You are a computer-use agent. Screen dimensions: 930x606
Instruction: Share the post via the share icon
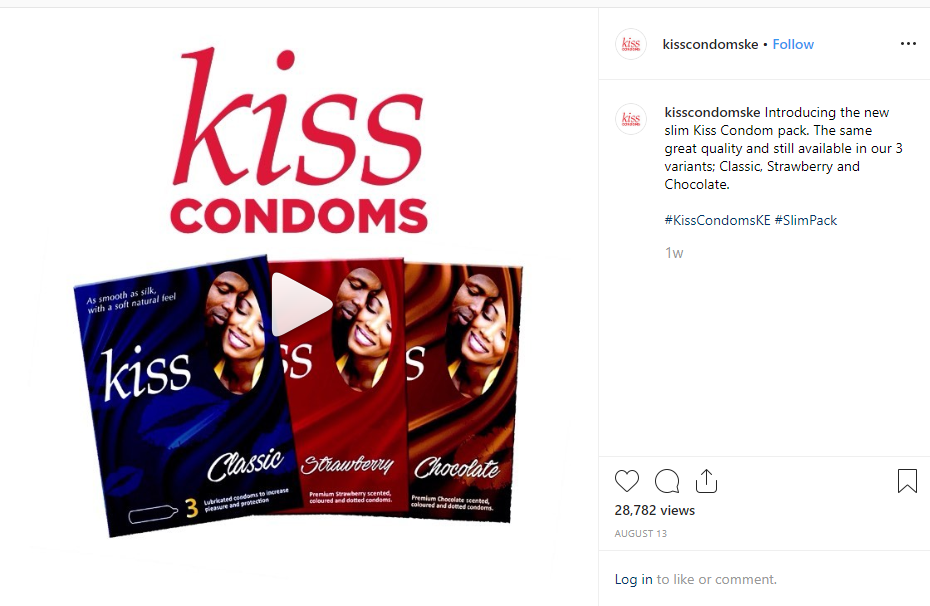(x=706, y=481)
